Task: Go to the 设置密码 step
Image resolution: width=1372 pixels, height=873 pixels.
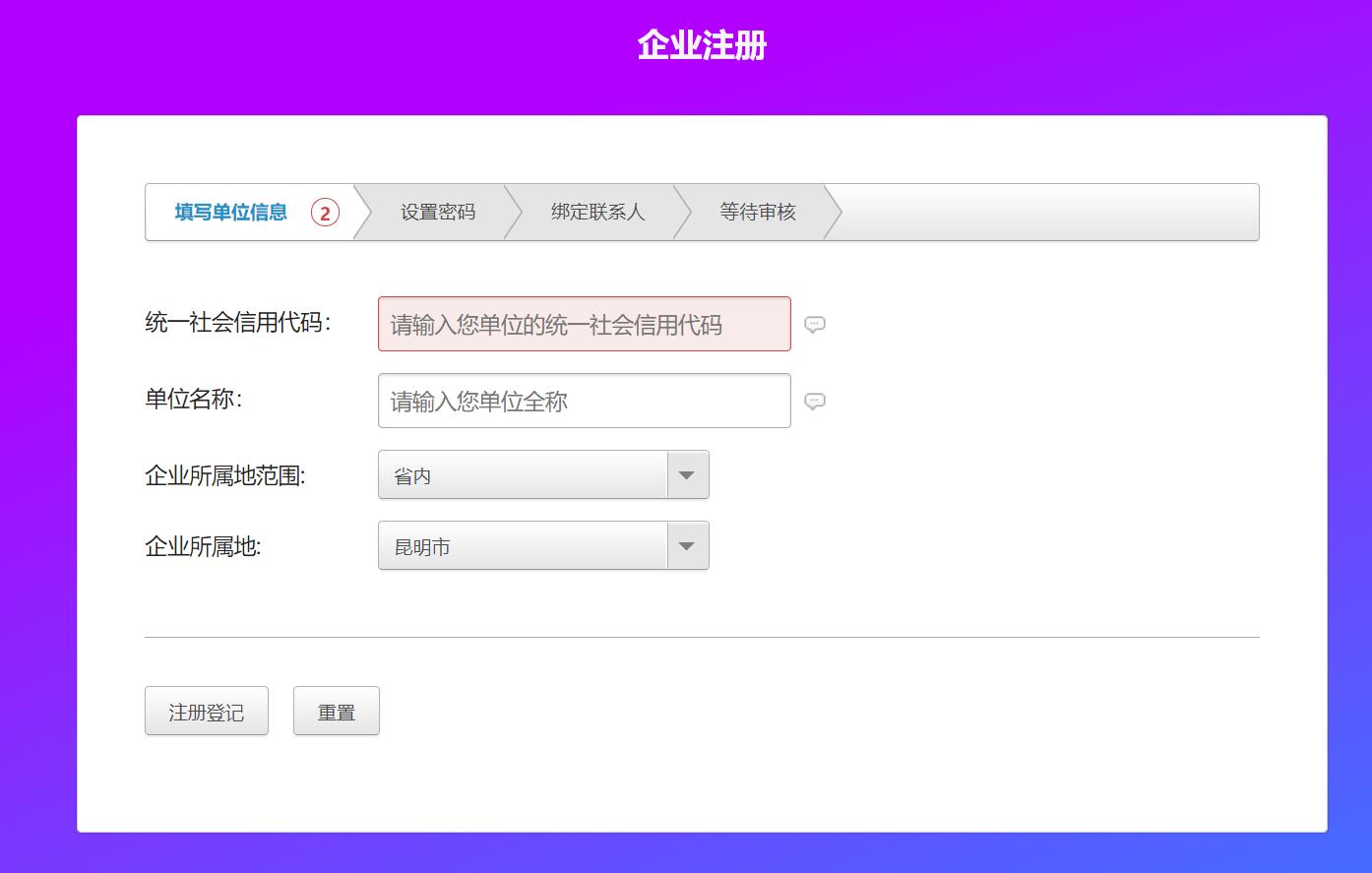Action: click(x=438, y=213)
